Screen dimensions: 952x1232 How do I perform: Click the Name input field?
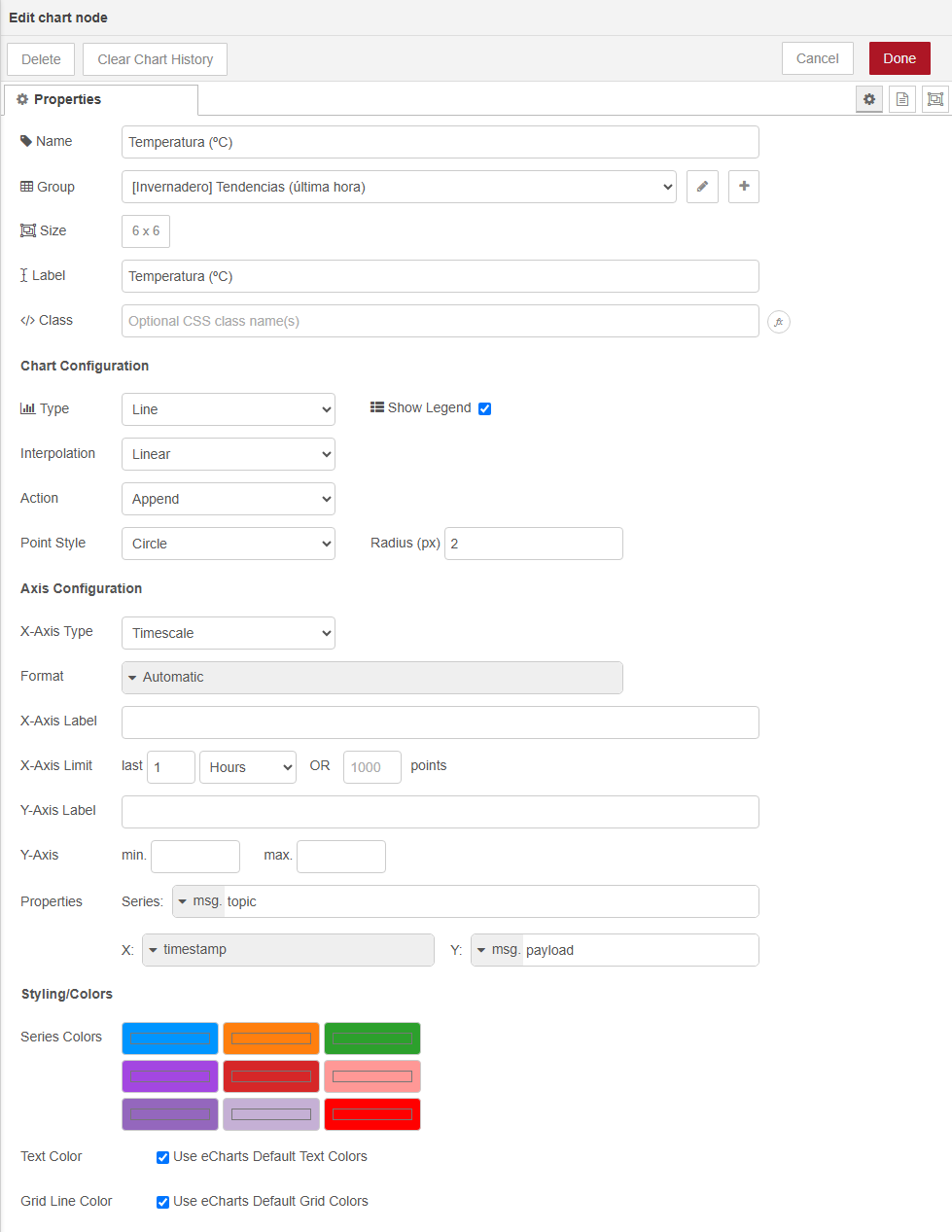[x=441, y=142]
